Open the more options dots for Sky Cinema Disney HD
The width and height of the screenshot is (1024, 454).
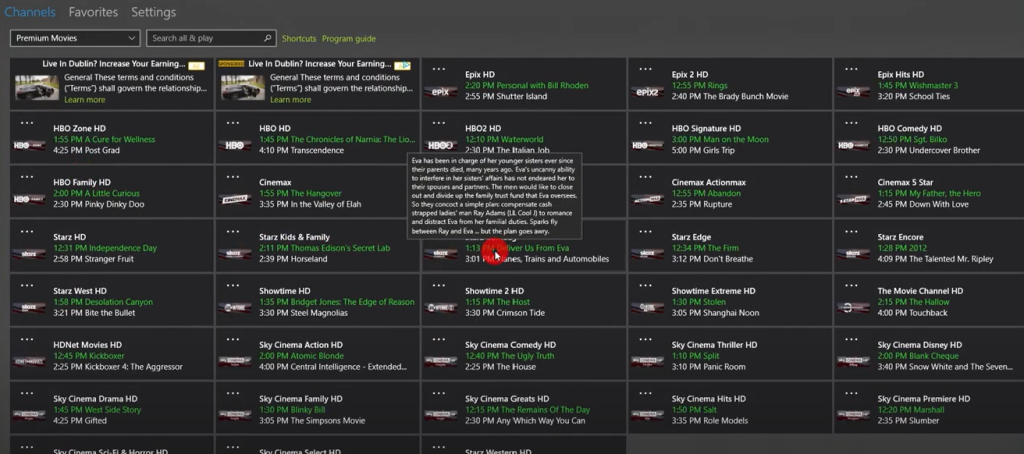[851, 339]
